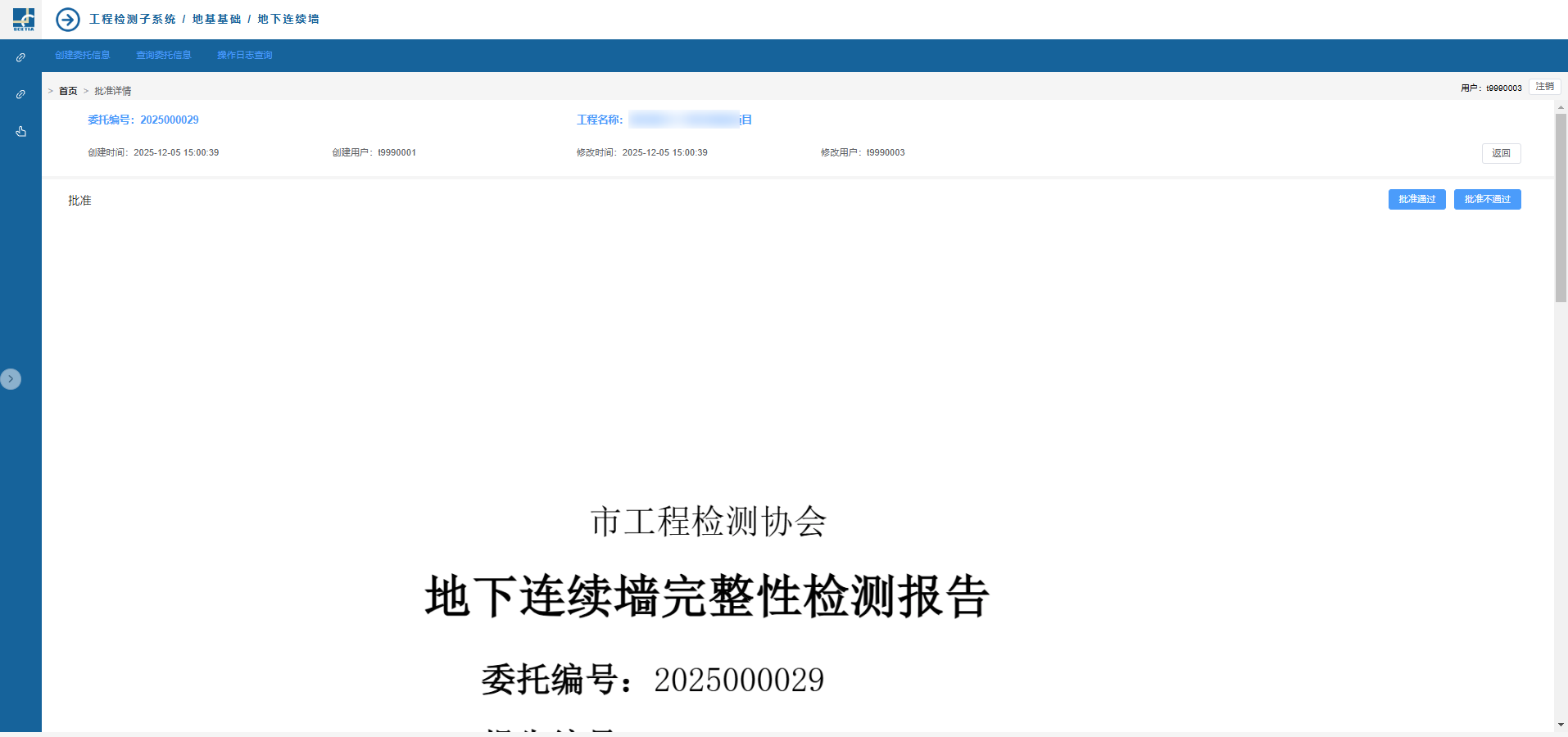Click the second paperclip link icon in sidebar
The image size is (1568, 737).
(x=20, y=95)
